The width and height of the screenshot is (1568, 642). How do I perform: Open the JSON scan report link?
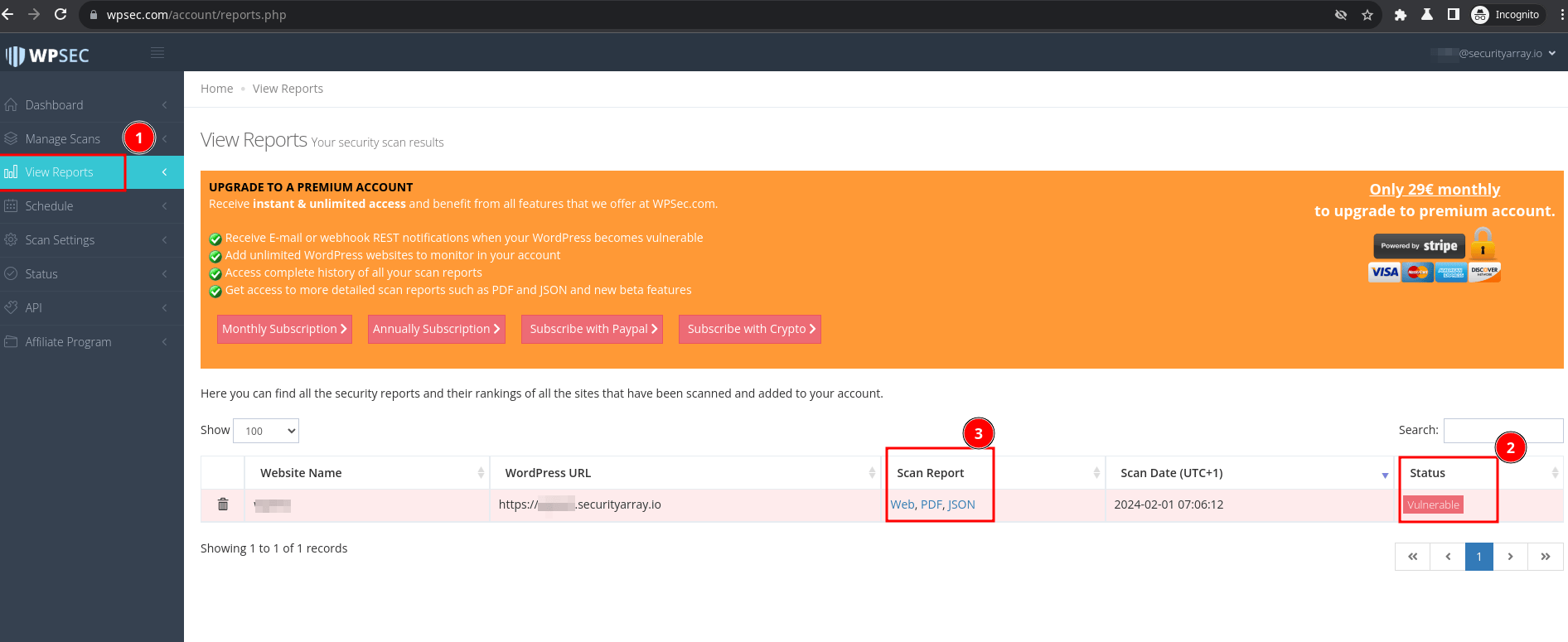pos(961,504)
